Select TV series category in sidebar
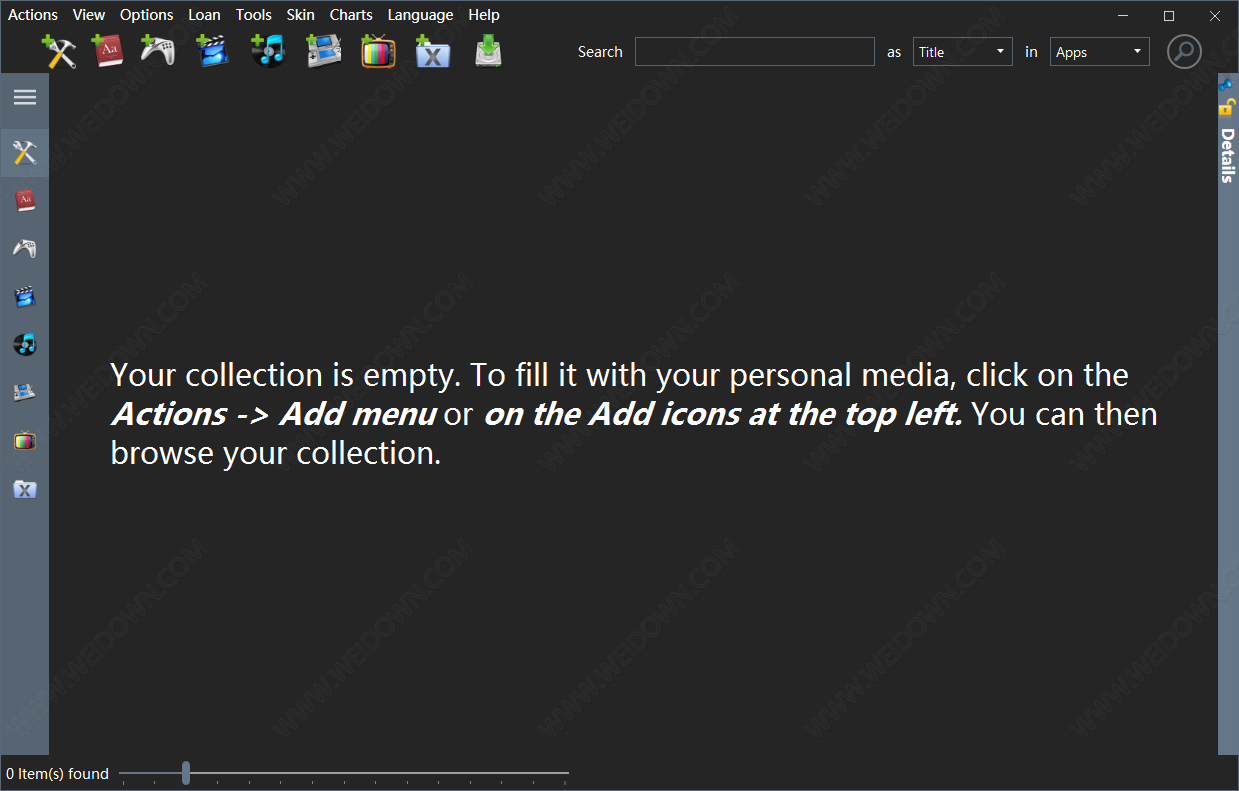This screenshot has height=791, width=1239. pos(25,440)
